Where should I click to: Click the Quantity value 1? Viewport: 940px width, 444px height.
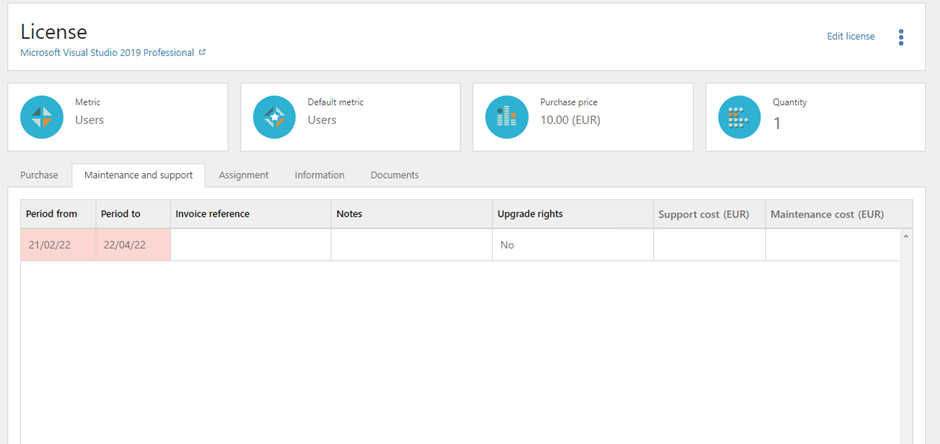pyautogui.click(x=777, y=124)
